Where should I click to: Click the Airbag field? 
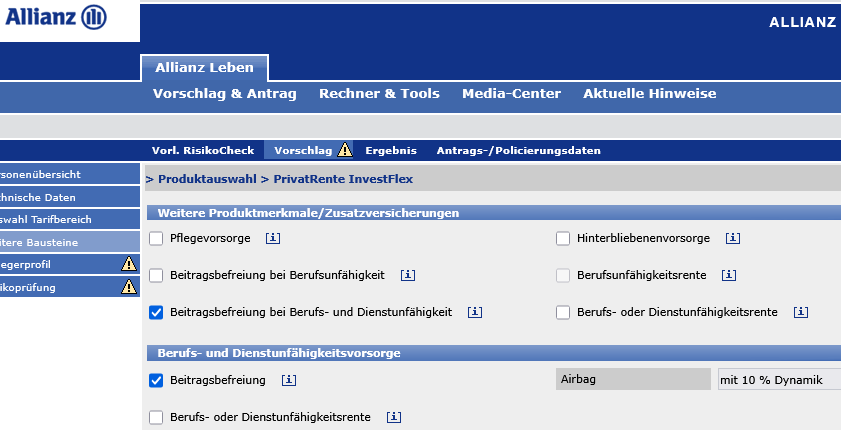[x=633, y=379]
